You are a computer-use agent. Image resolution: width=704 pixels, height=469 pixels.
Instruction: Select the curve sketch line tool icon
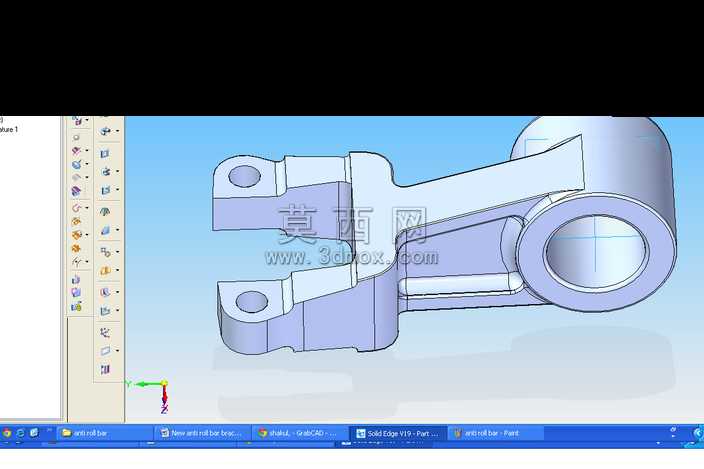pyautogui.click(x=76, y=262)
